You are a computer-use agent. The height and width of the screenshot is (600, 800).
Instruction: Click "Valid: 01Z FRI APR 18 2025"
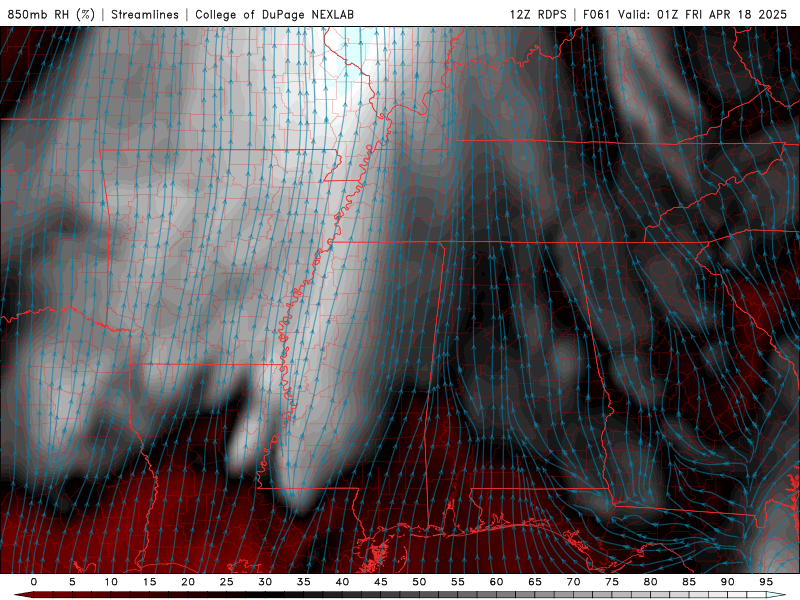[x=703, y=14]
